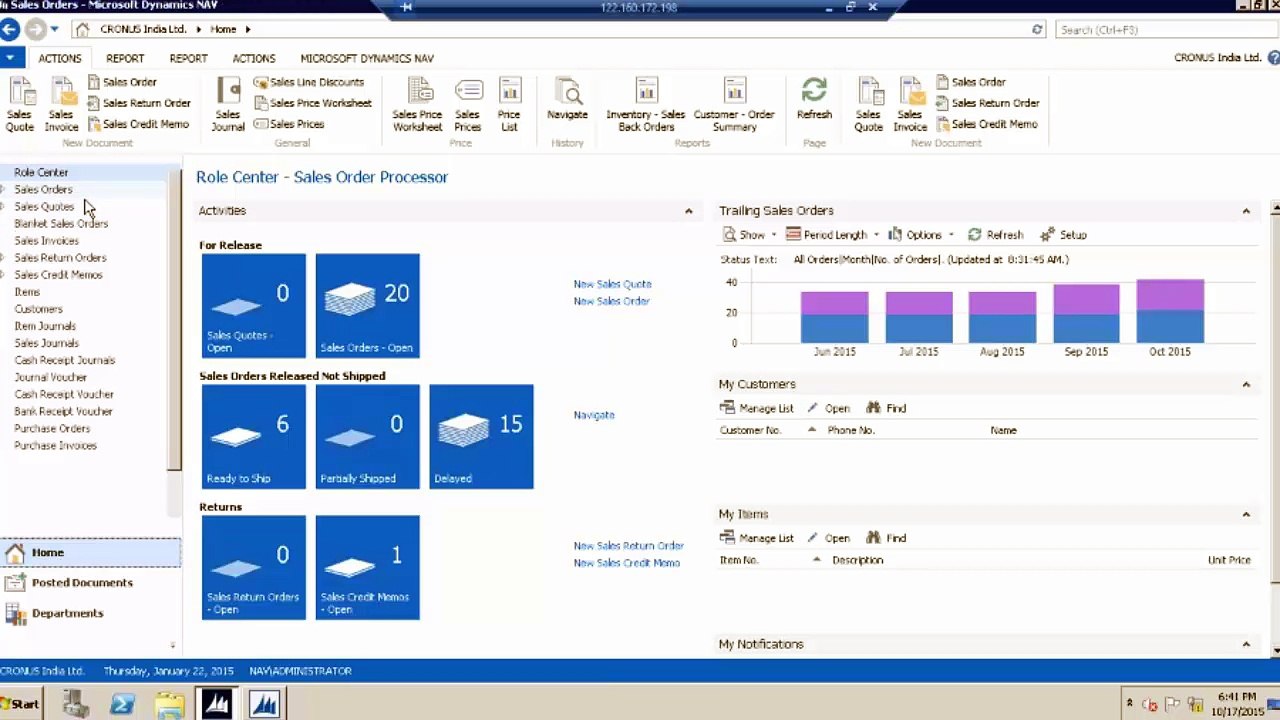Image resolution: width=1280 pixels, height=720 pixels.
Task: Go back using the blue back arrow
Action: (x=10, y=30)
